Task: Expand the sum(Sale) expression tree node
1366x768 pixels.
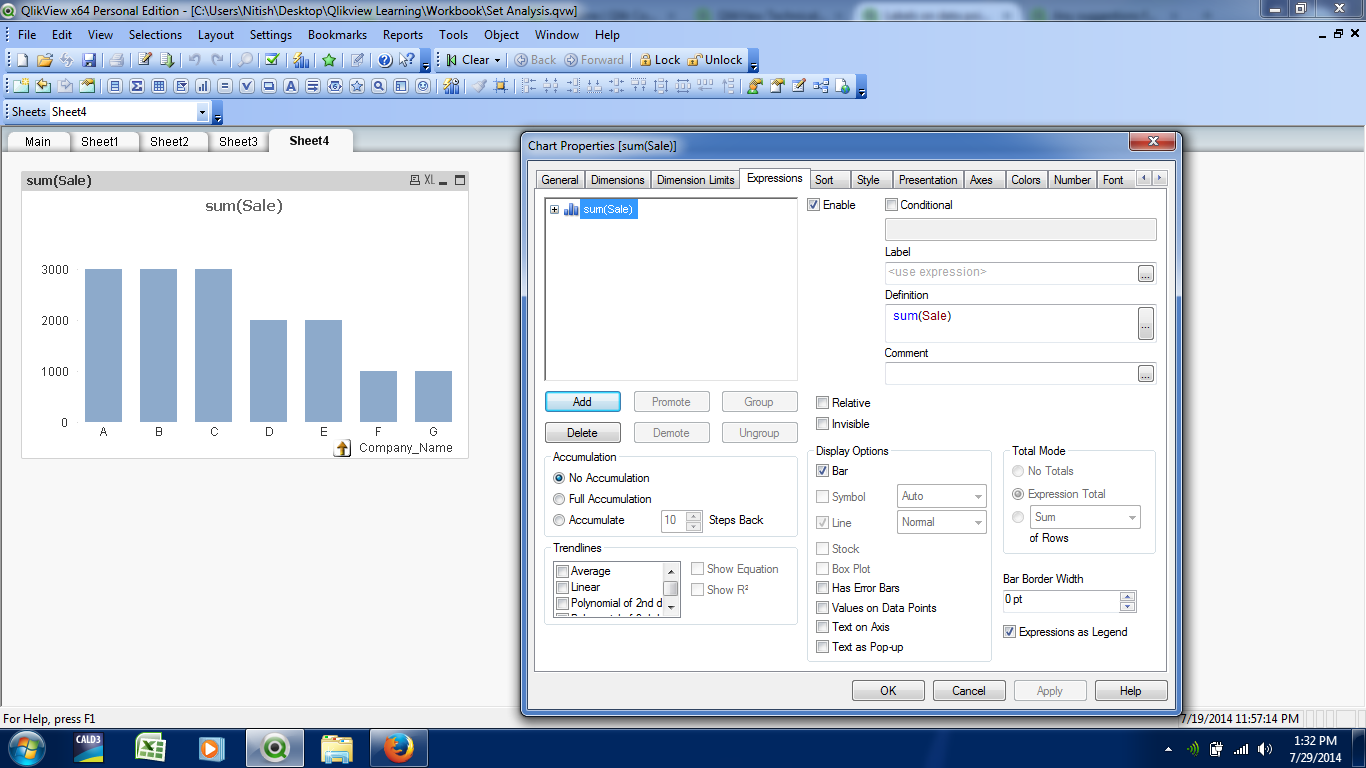Action: point(553,209)
